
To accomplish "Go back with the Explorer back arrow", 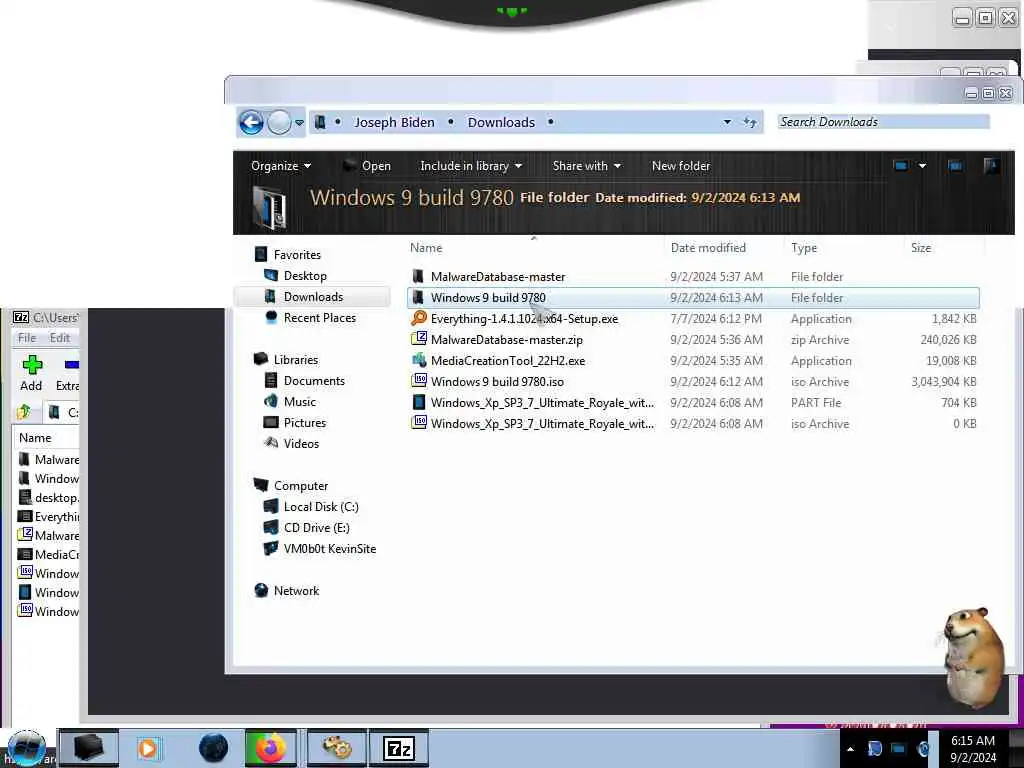I will click(x=251, y=122).
